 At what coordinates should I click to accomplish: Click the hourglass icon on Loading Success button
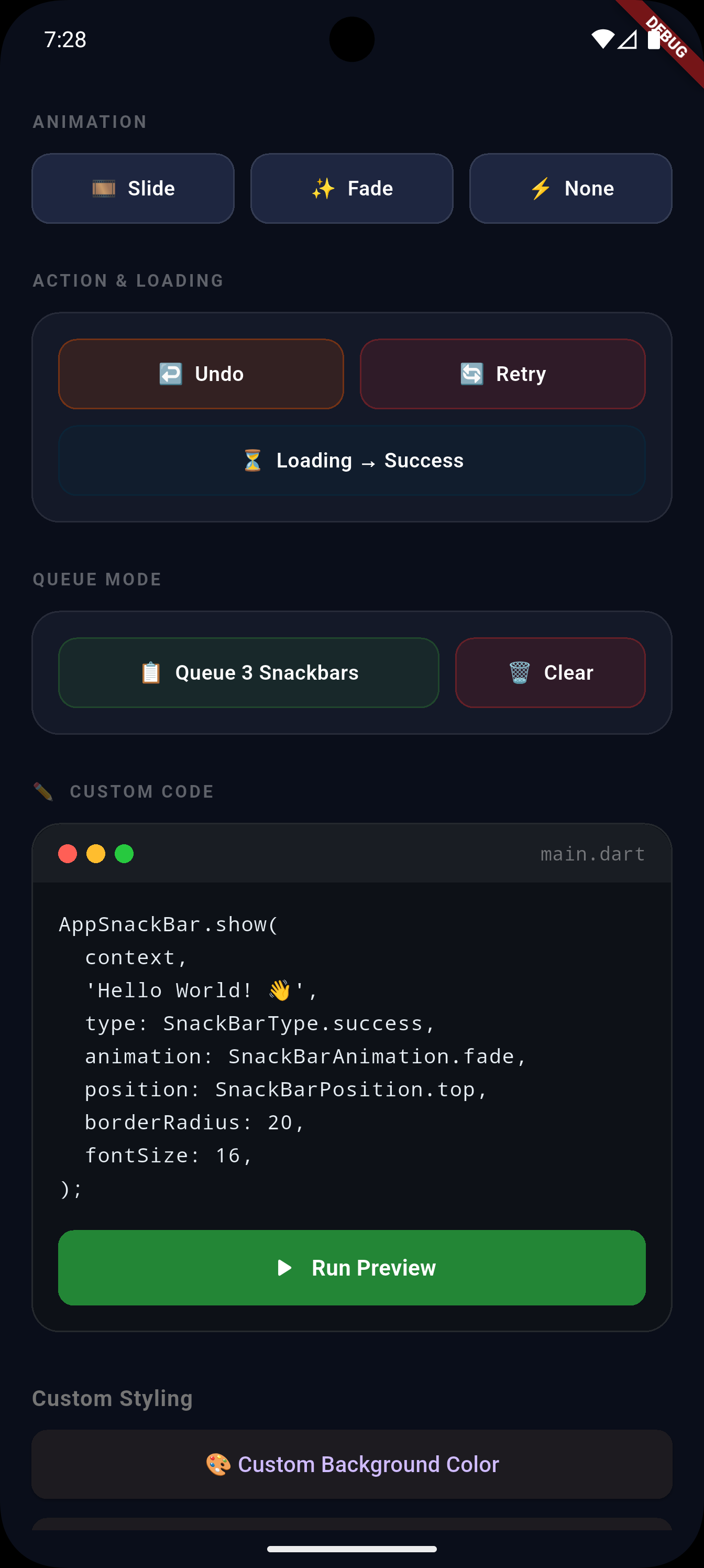tap(251, 461)
